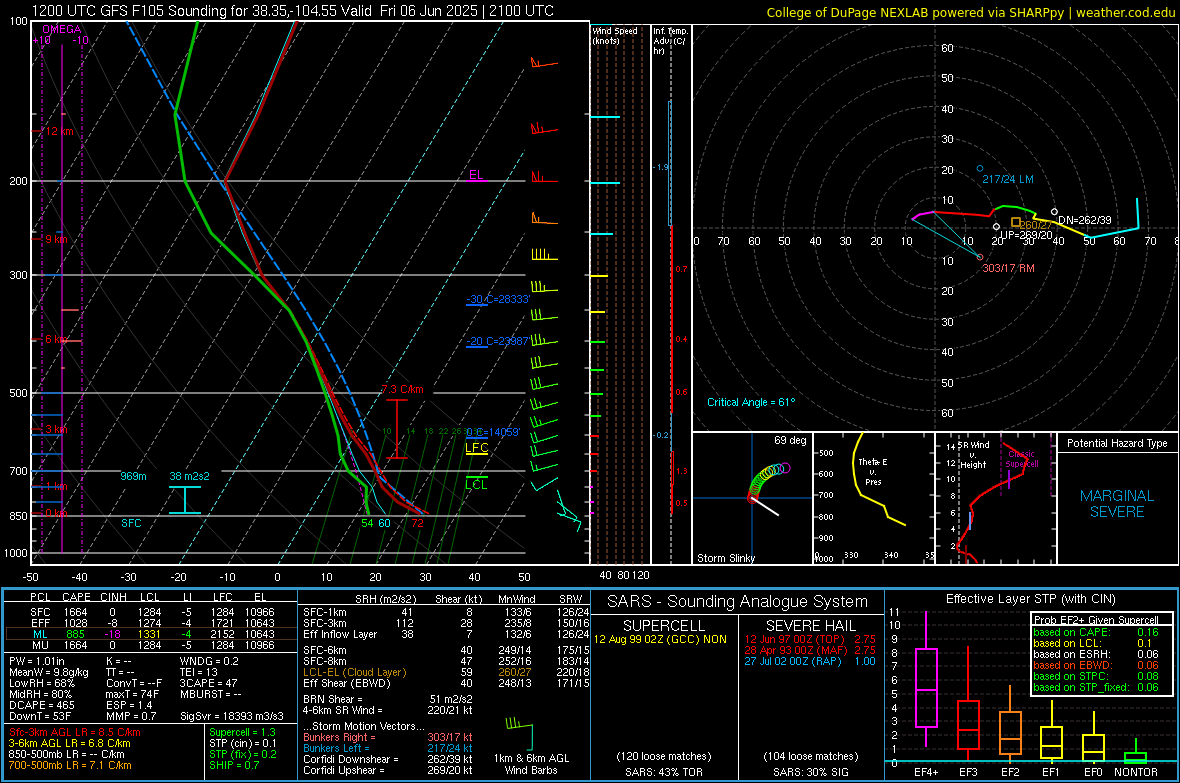Click the "MU" parcel row label
Screen dimensions: 1180x783
[40, 645]
